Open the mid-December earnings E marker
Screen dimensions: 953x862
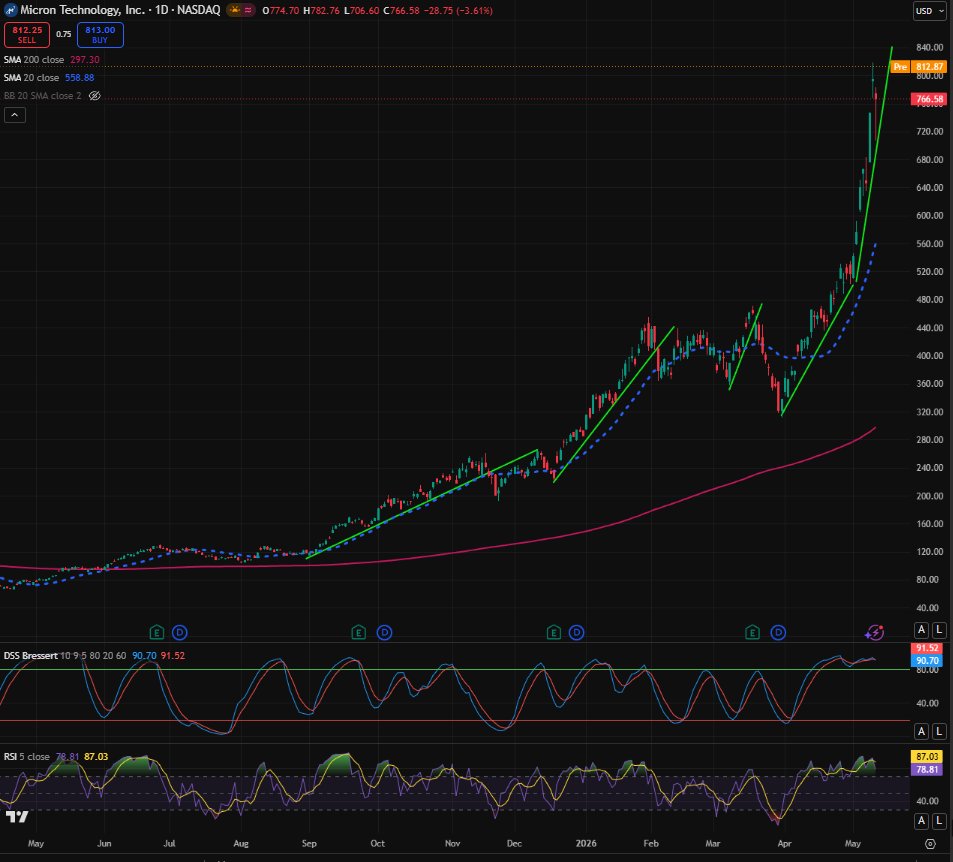pos(554,633)
